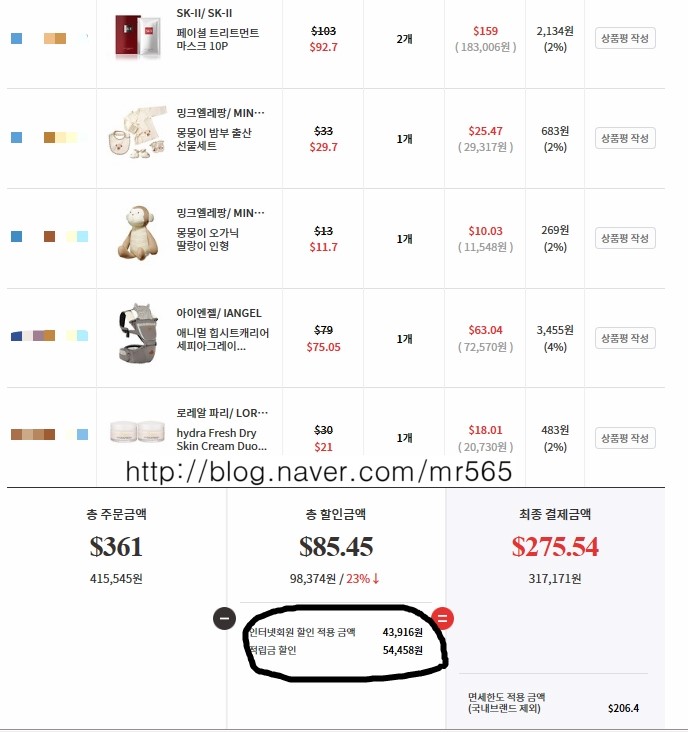Open the SK-II 페이셜 트리트먼트 마스크 10P link
The width and height of the screenshot is (688, 732).
click(218, 39)
